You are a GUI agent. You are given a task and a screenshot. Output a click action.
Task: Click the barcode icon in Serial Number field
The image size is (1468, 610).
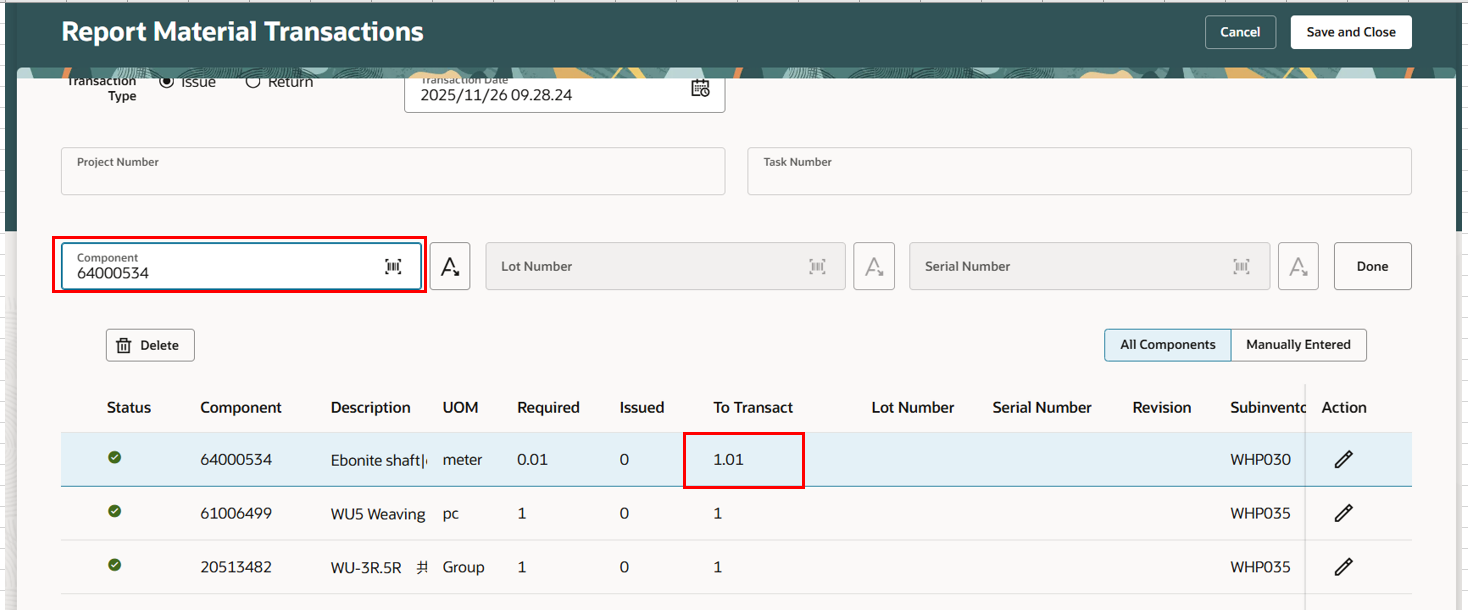click(1241, 266)
